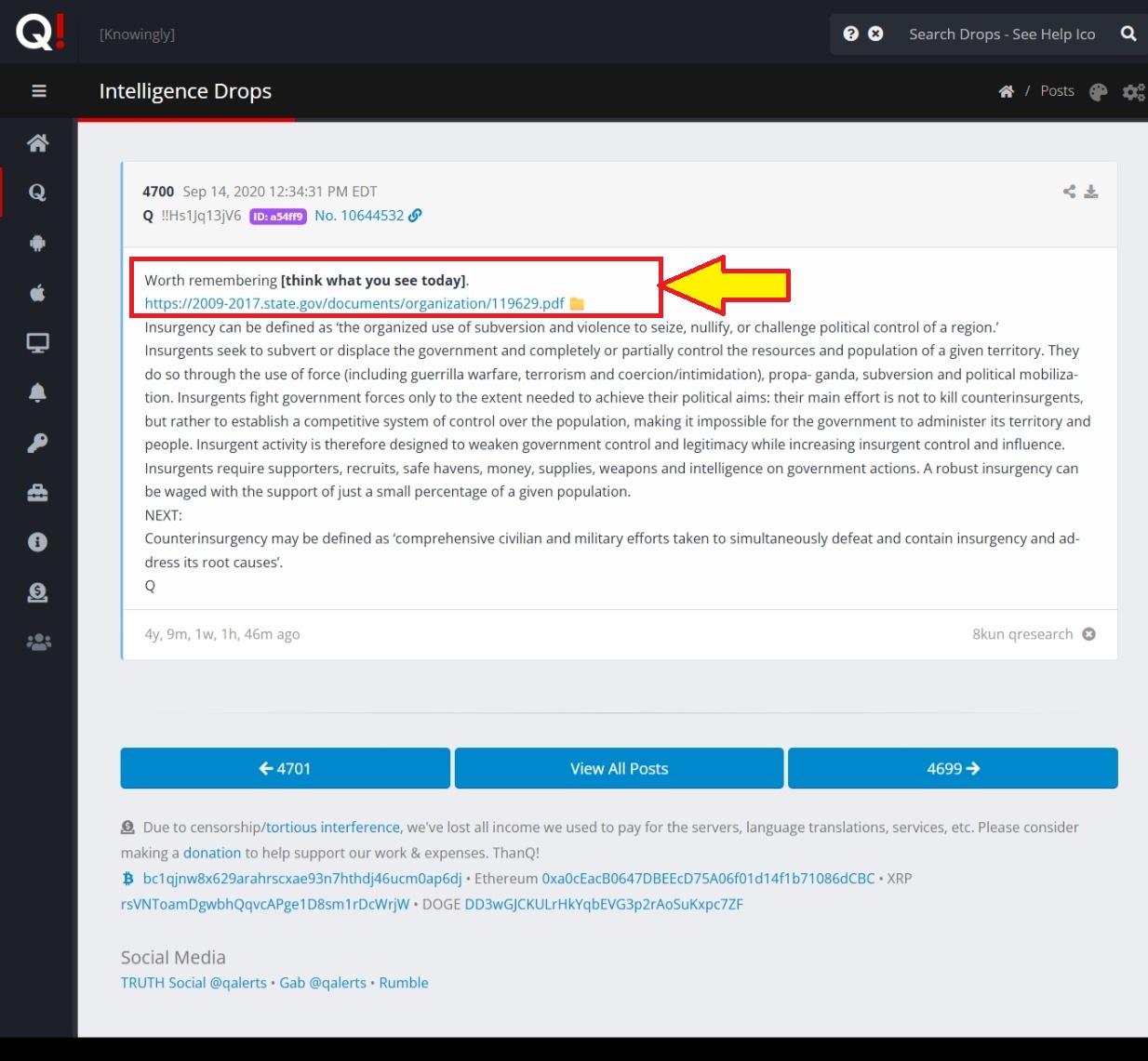Download post 4700 with the download icon

1091,192
